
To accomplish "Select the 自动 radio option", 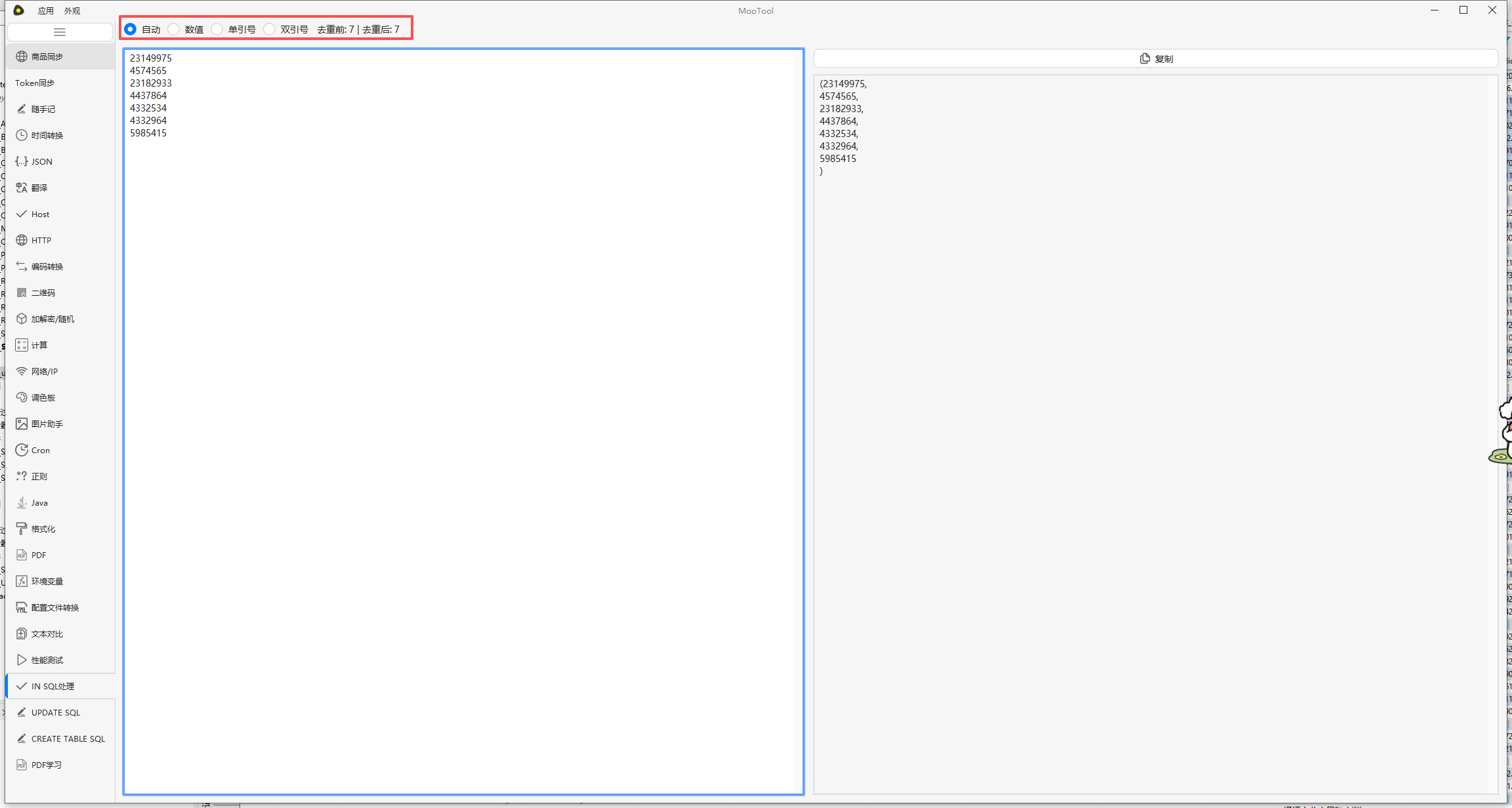I will pyautogui.click(x=131, y=30).
